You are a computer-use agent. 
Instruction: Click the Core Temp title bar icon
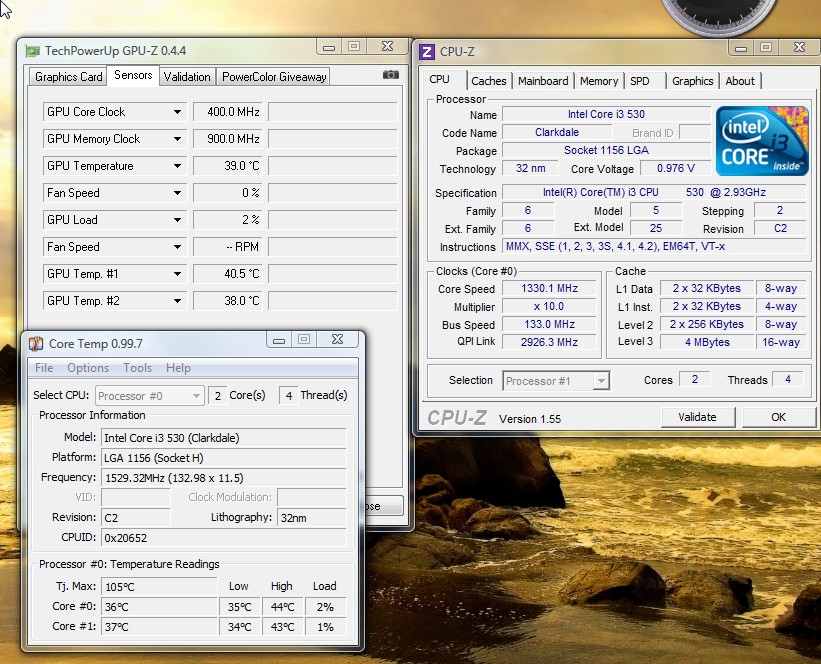[36, 344]
